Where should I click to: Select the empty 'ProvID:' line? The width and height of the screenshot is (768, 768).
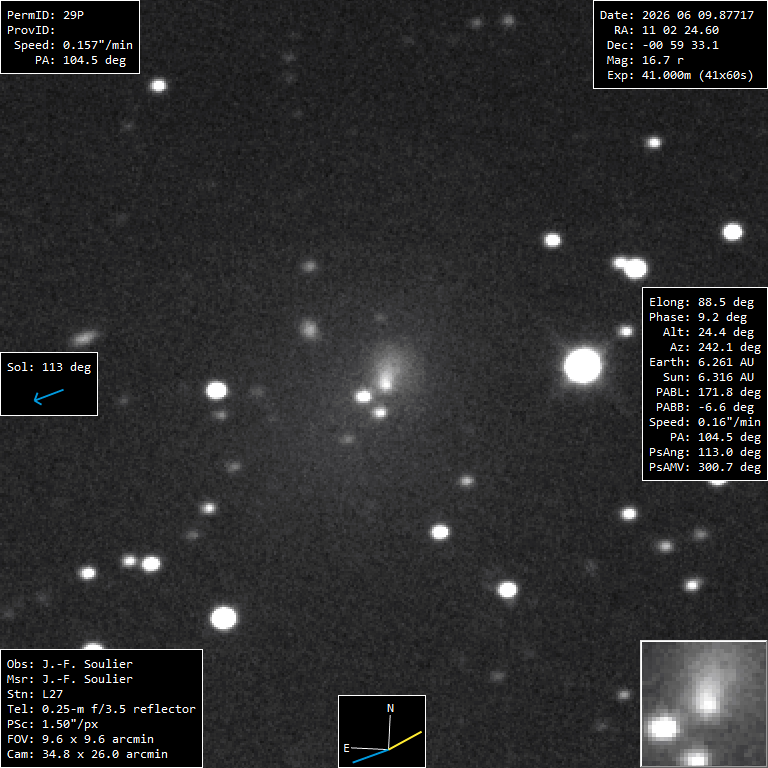[31, 30]
